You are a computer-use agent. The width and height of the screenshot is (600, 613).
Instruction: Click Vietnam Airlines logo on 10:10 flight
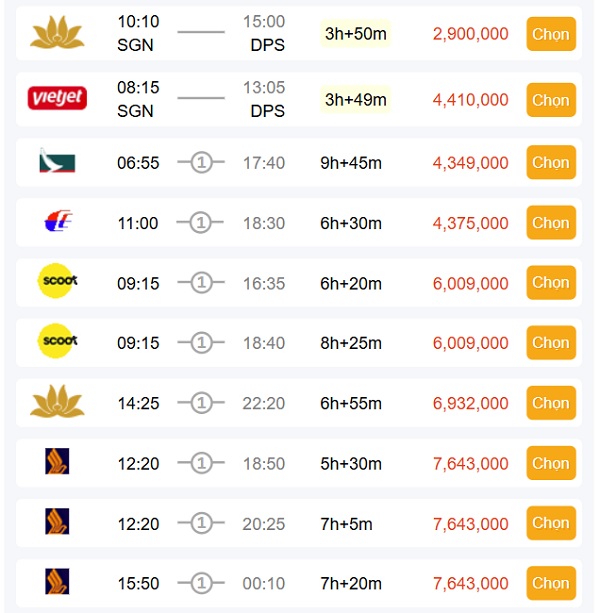click(x=58, y=34)
